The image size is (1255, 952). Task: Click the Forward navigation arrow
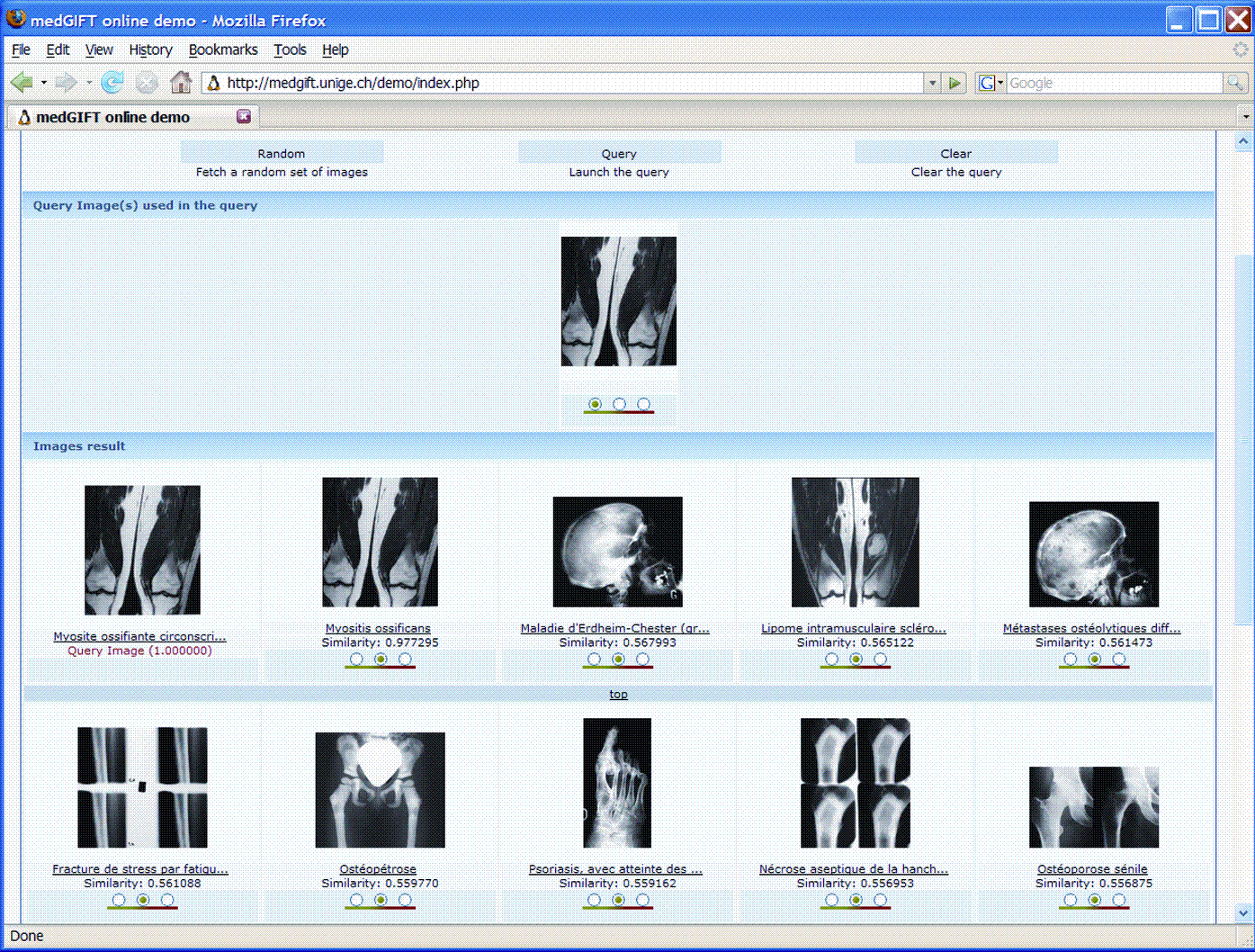pos(66,83)
